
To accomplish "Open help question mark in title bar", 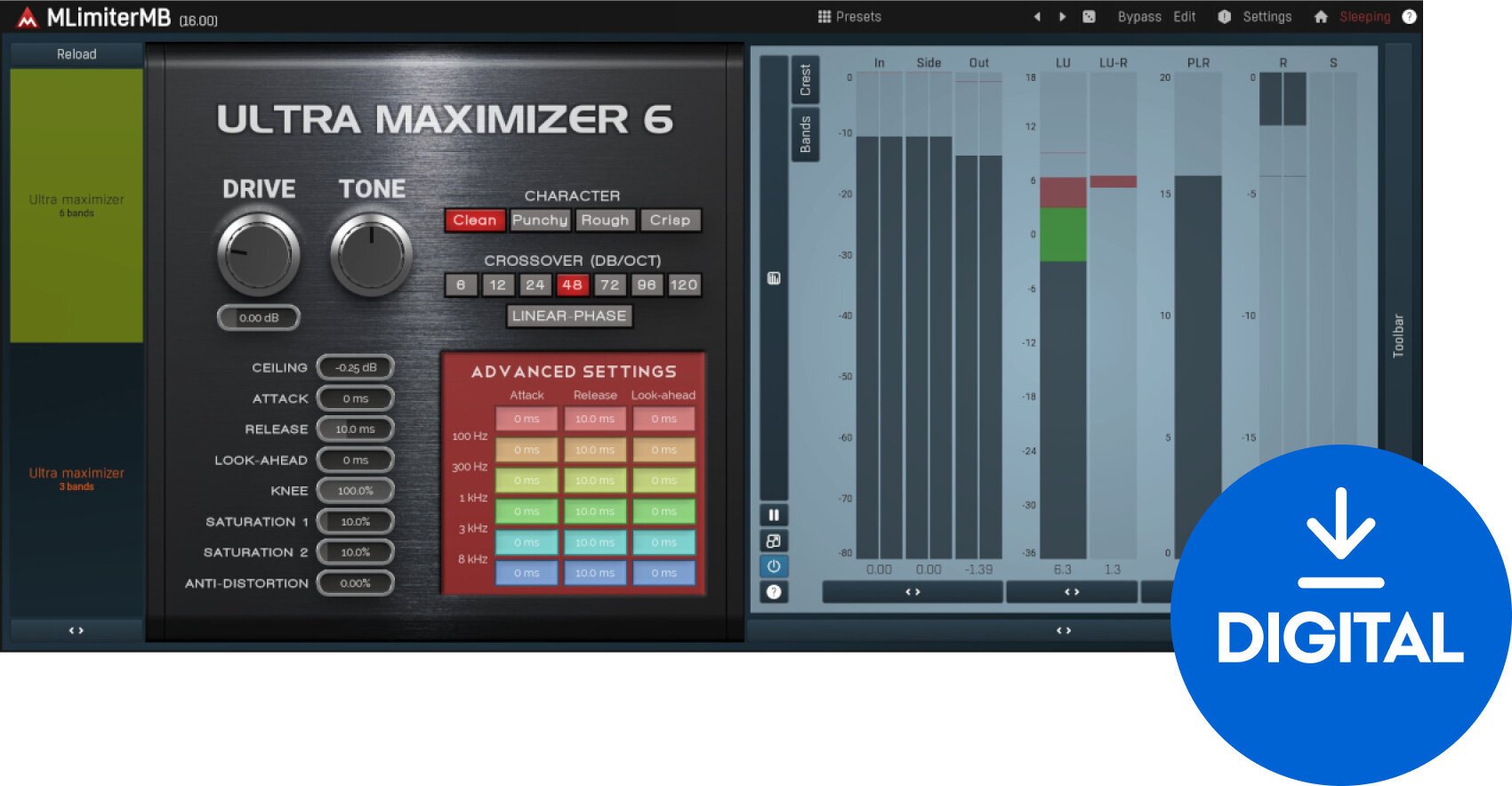I will (1409, 16).
